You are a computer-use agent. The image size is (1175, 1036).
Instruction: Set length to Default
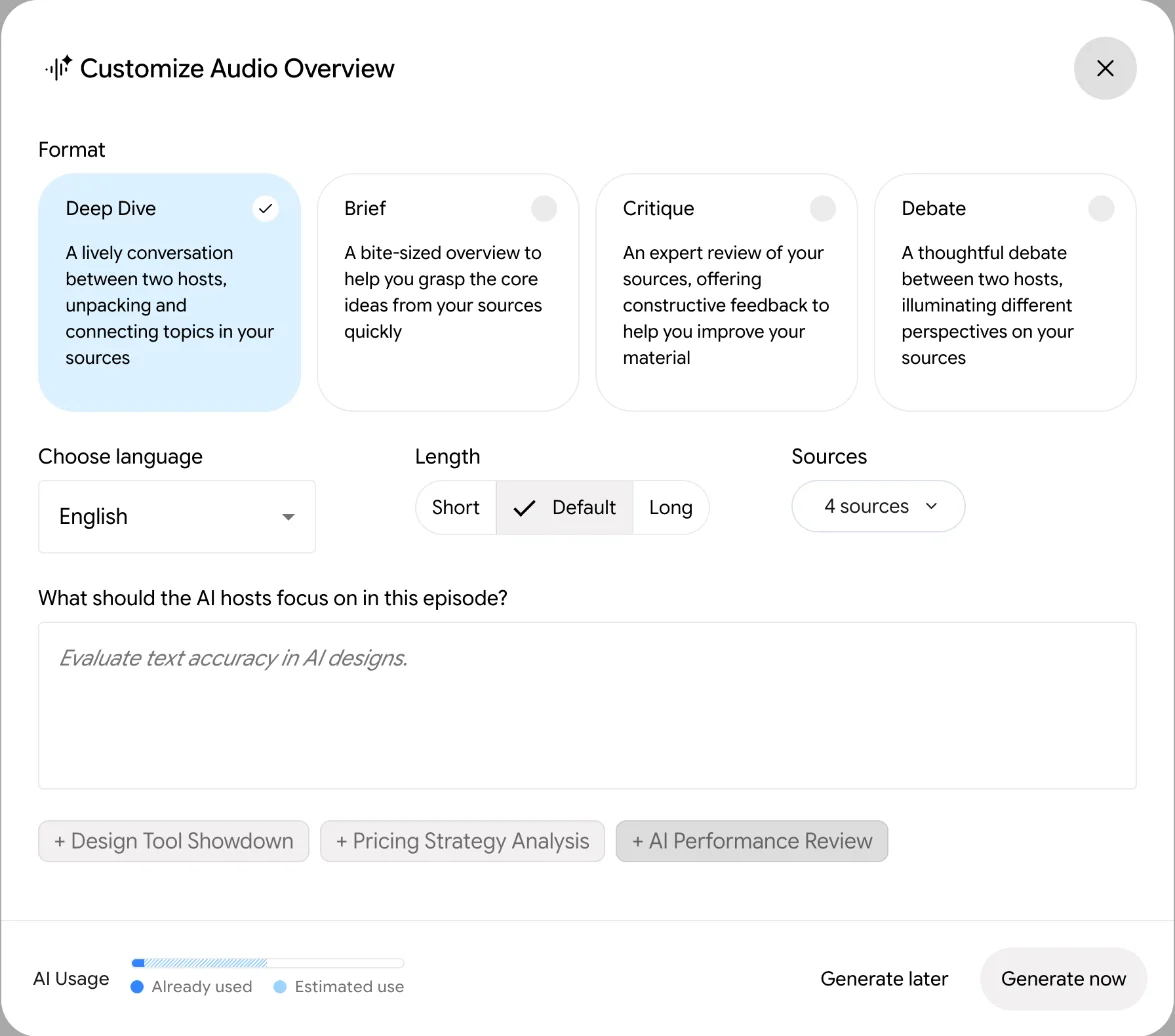coord(564,507)
